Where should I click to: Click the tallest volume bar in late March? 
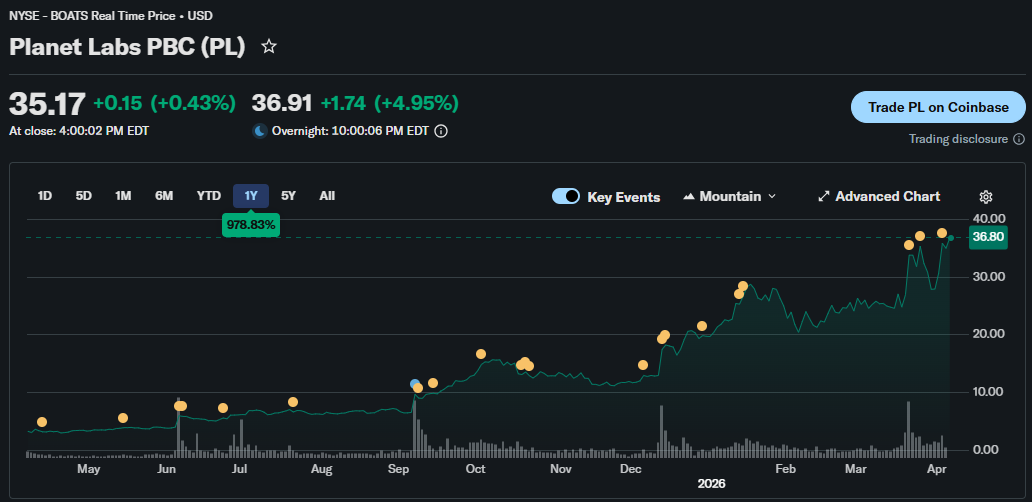[x=908, y=429]
